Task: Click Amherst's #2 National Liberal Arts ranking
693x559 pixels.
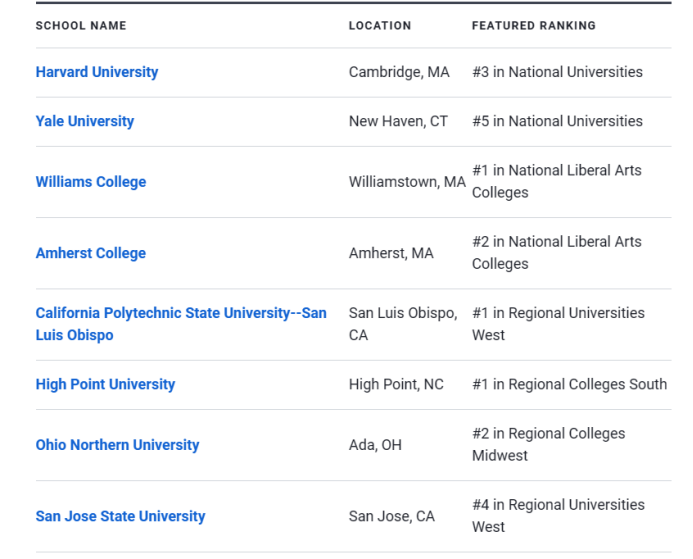Action: tap(557, 253)
